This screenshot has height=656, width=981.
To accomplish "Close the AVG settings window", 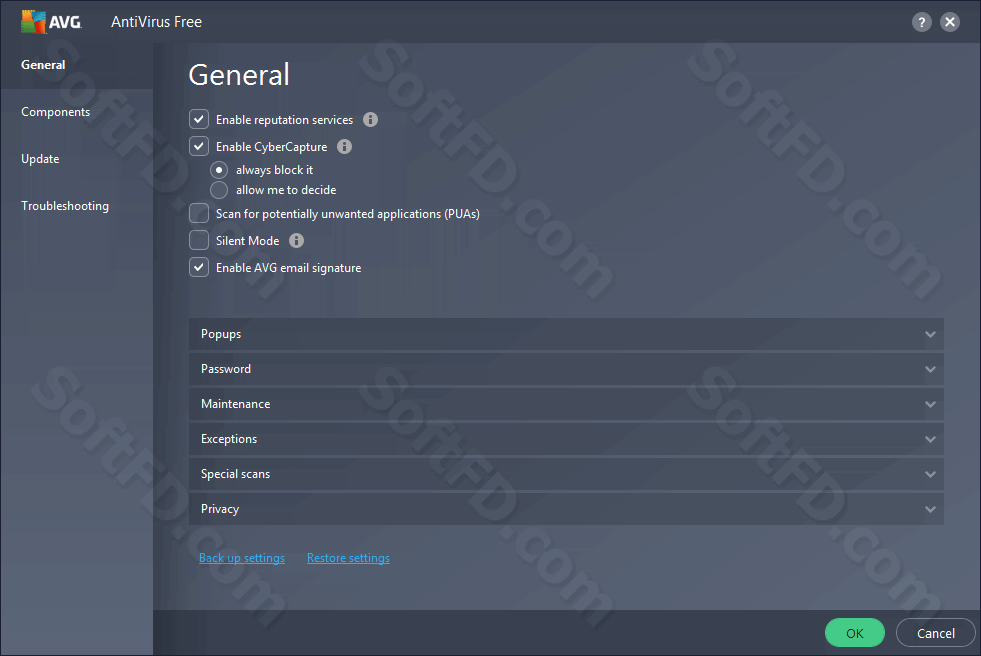I will click(x=950, y=23).
